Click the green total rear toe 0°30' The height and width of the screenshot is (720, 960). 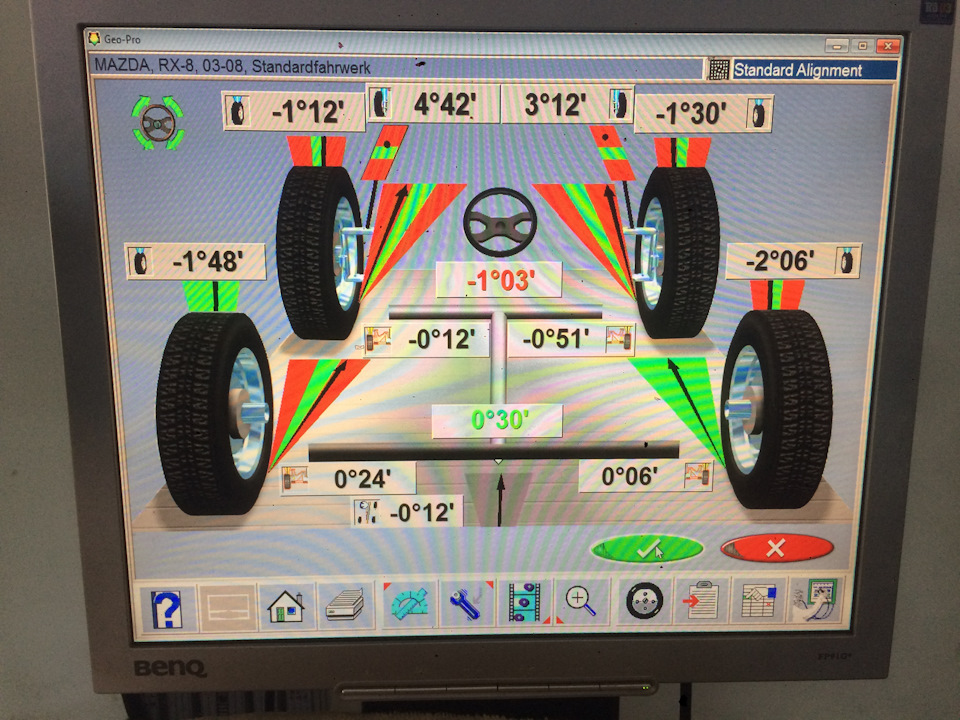point(499,420)
